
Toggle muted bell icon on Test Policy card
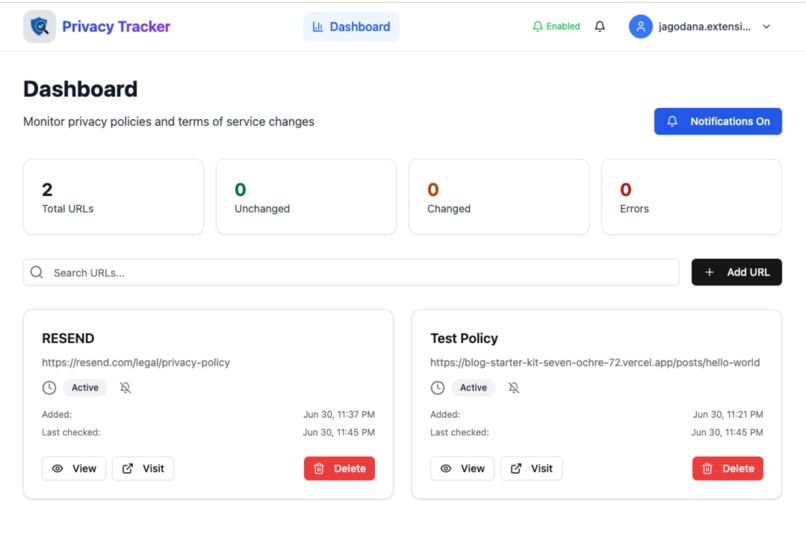[514, 387]
